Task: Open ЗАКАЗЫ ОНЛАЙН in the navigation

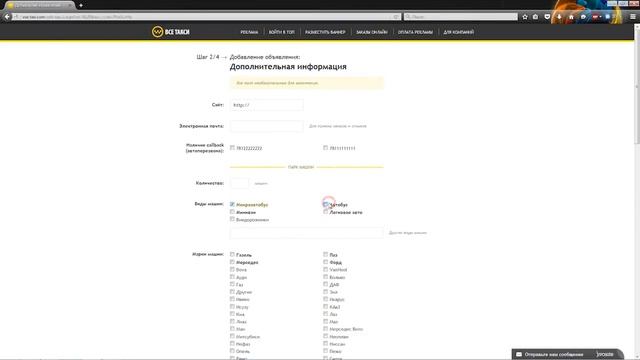Action: click(x=371, y=32)
